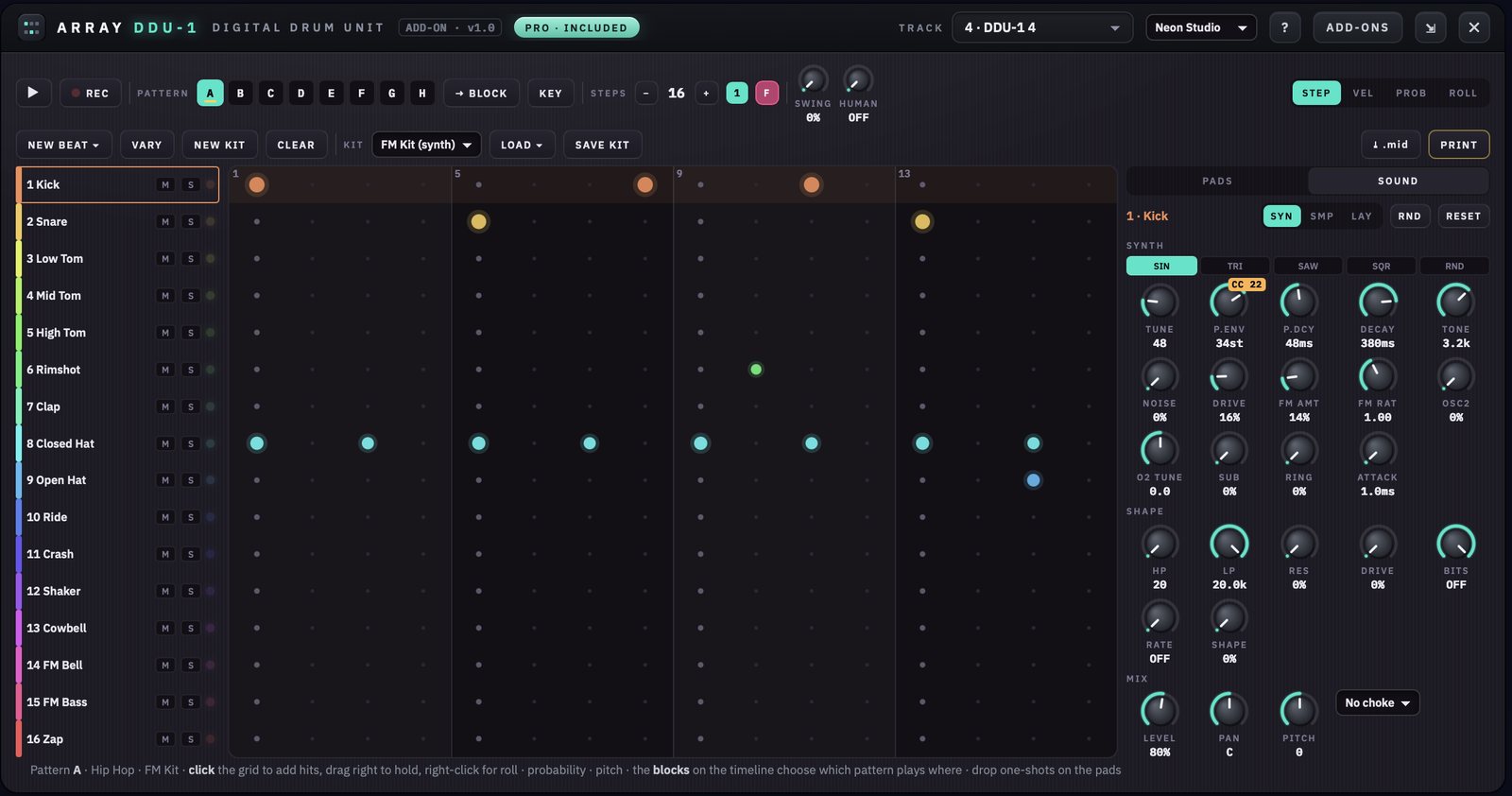Open the help question mark button
This screenshot has height=796, width=1512.
(x=1284, y=27)
